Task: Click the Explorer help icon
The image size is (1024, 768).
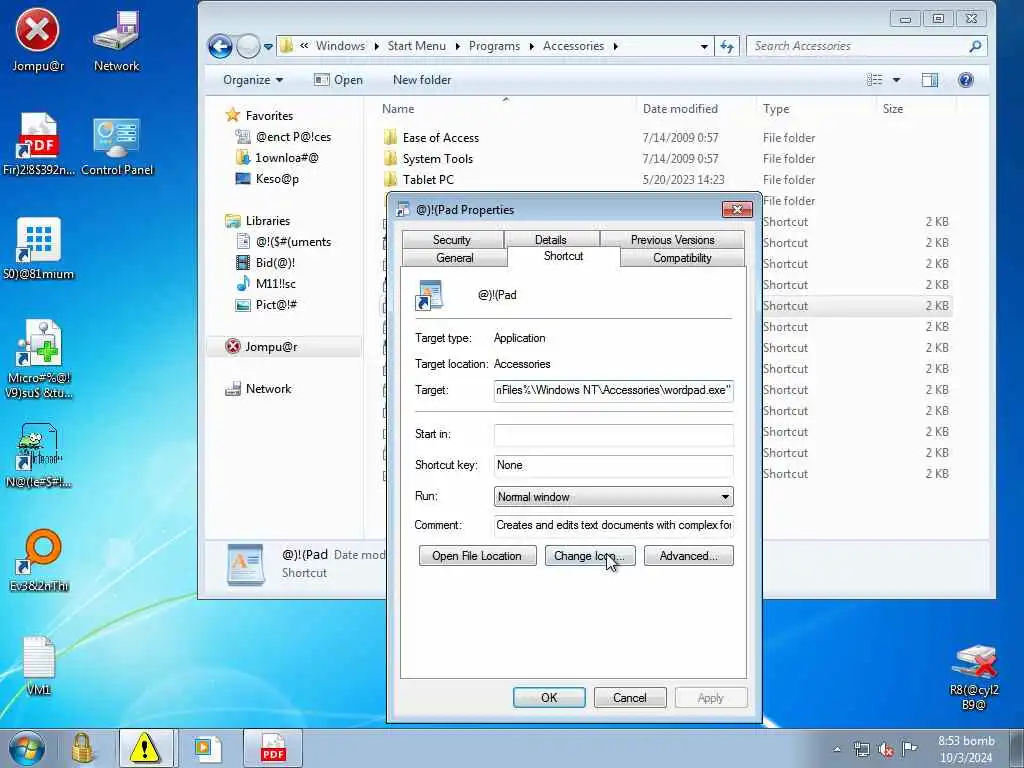Action: point(965,80)
